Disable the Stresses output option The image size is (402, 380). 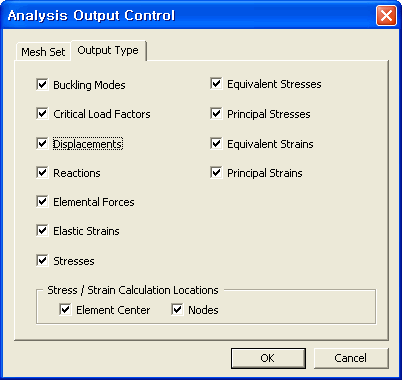(x=42, y=260)
